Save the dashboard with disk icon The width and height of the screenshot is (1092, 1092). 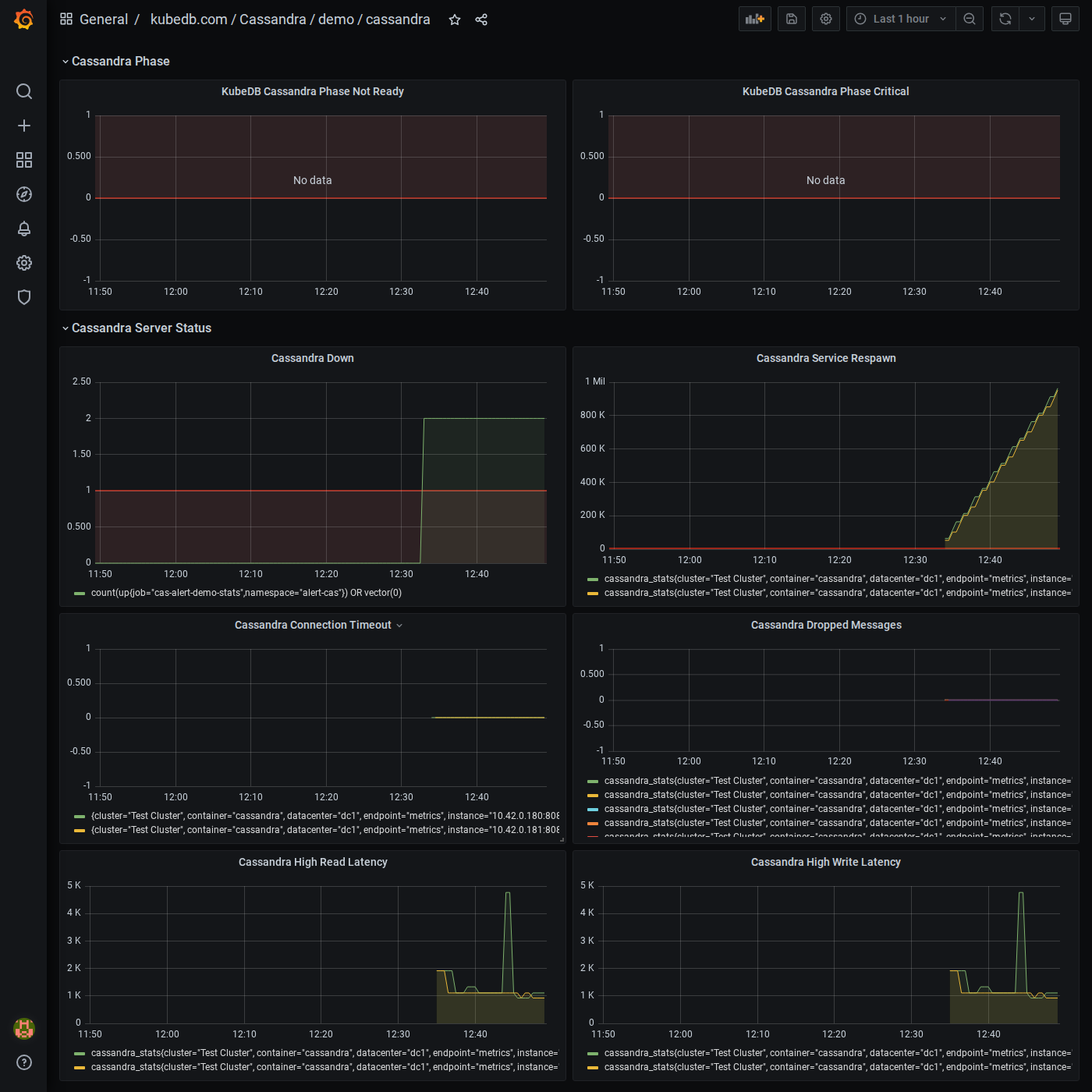[x=792, y=19]
